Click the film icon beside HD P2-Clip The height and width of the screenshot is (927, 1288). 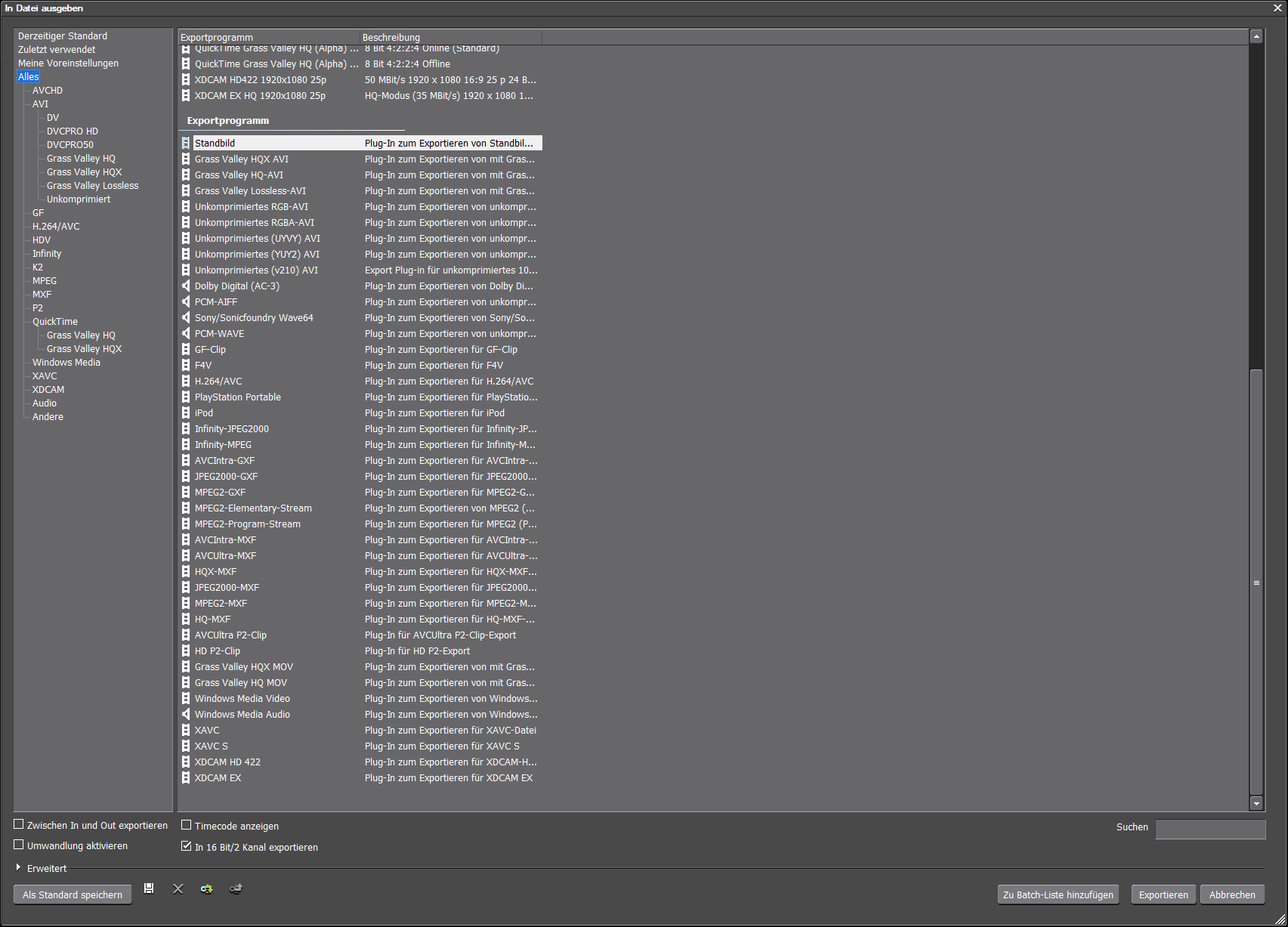[x=186, y=650]
